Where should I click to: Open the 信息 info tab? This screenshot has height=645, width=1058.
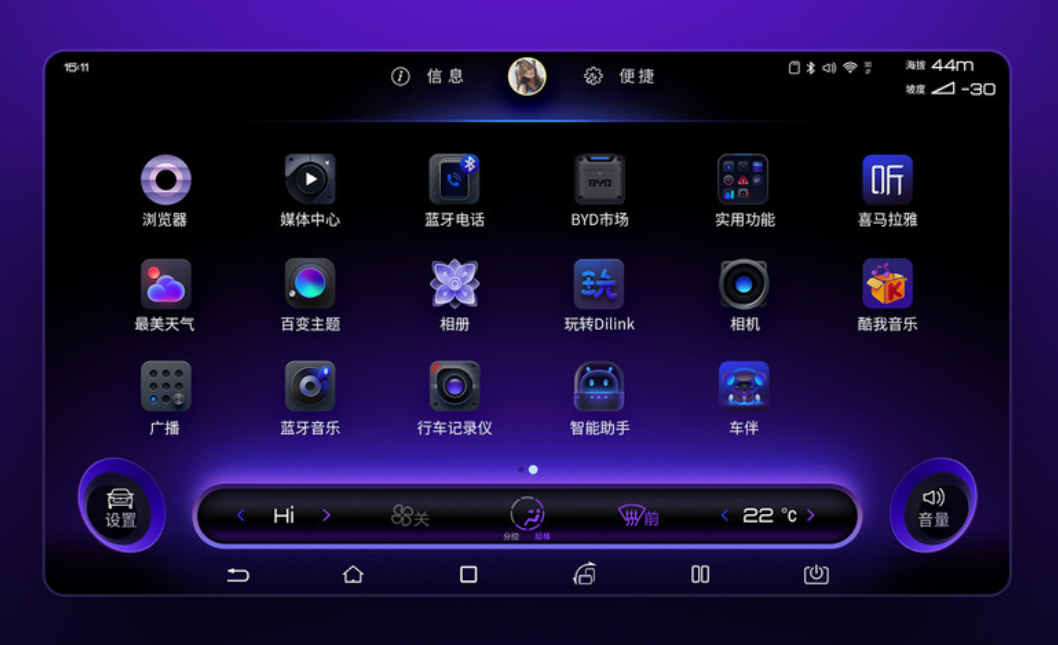tap(428, 76)
